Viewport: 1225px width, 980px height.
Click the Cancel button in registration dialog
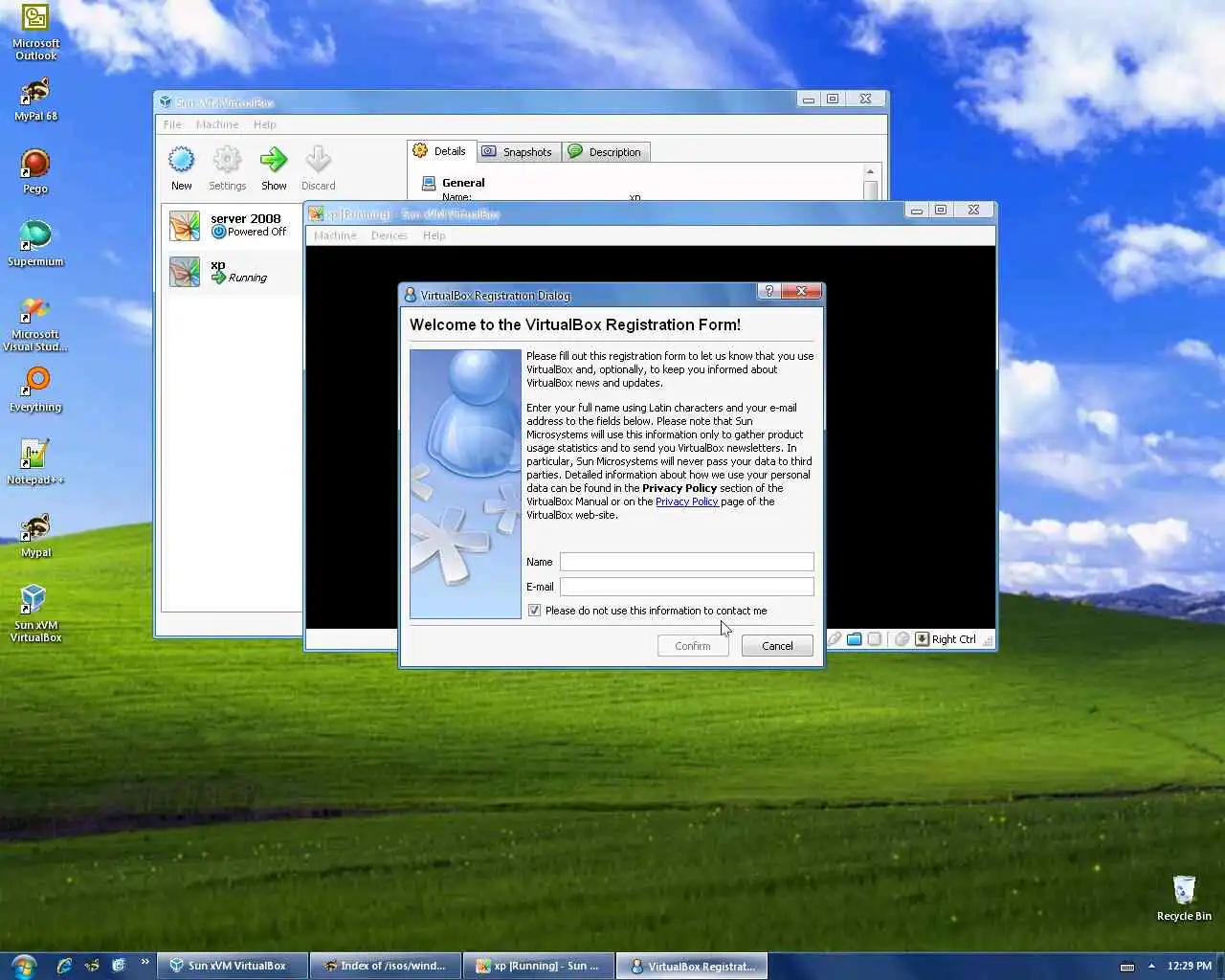(x=777, y=646)
